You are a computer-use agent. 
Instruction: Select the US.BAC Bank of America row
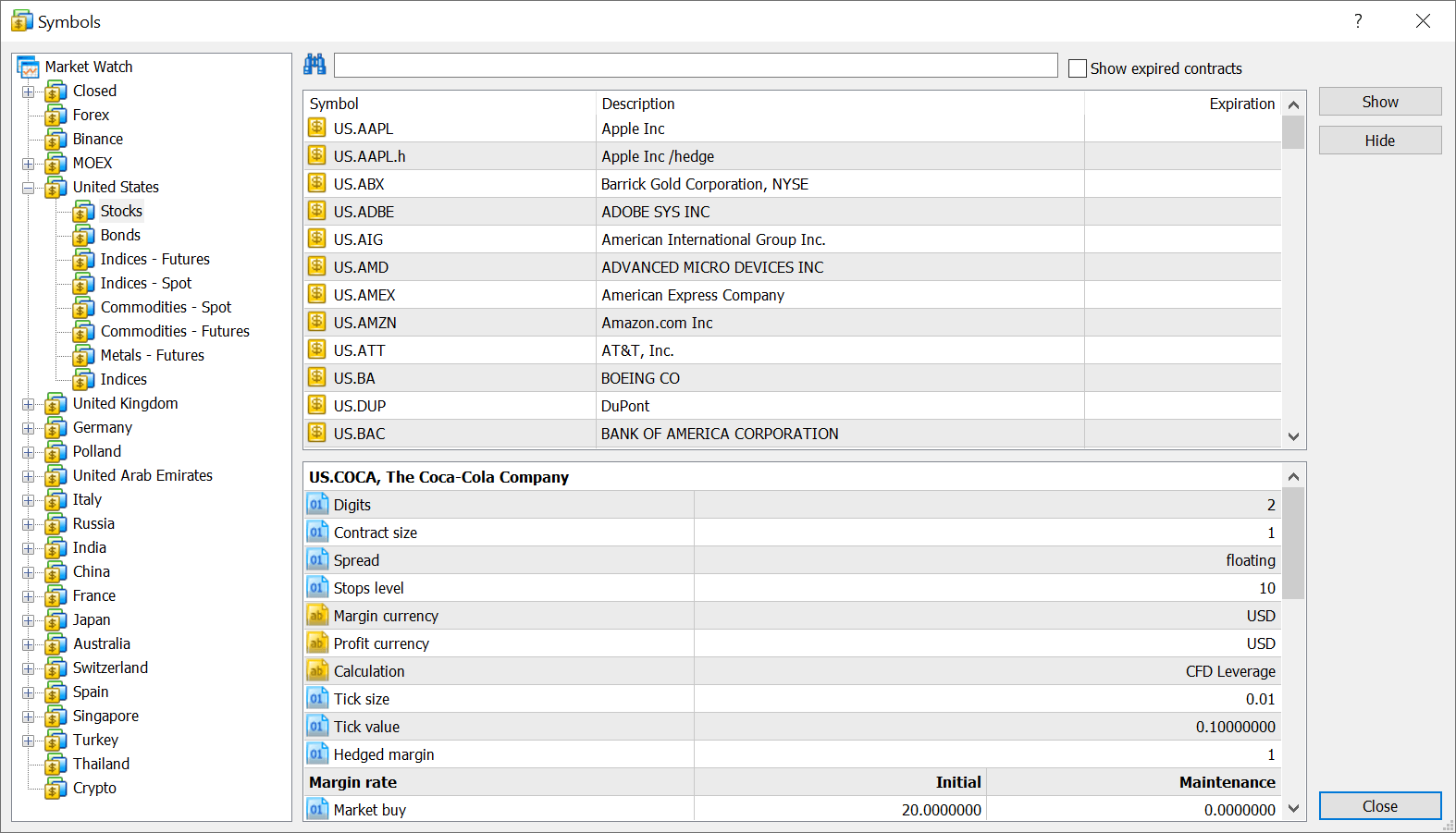click(x=719, y=434)
